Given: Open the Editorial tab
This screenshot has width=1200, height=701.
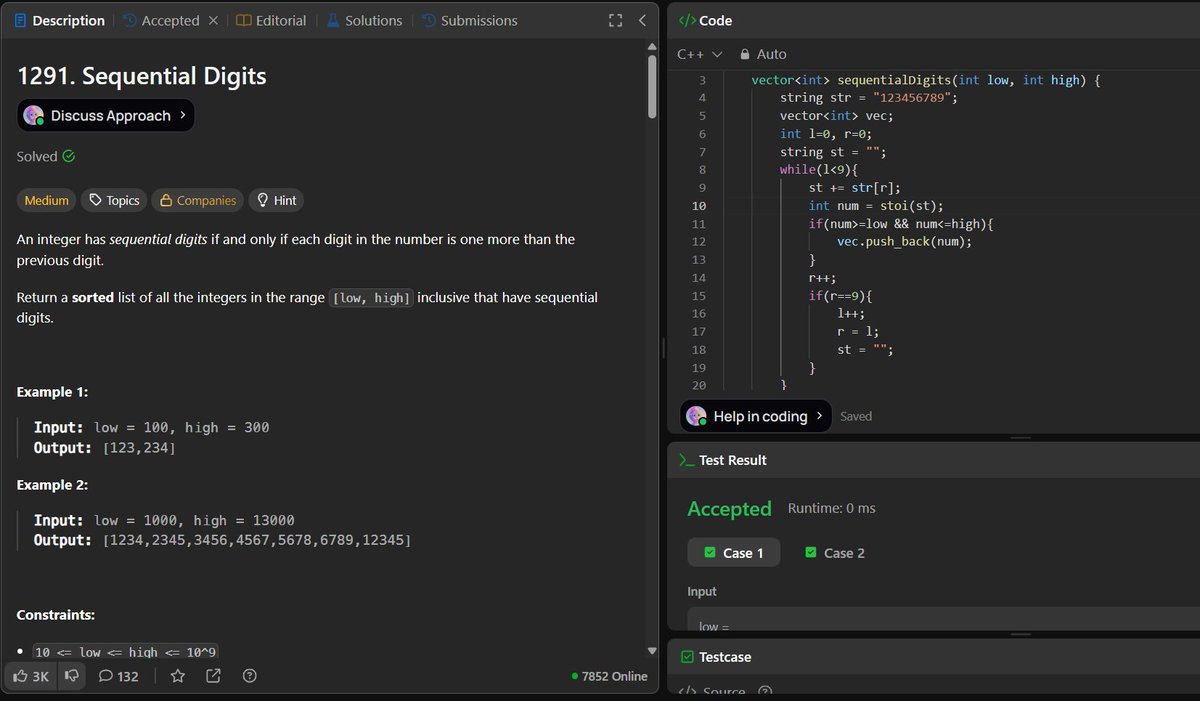Looking at the screenshot, I should pyautogui.click(x=271, y=20).
